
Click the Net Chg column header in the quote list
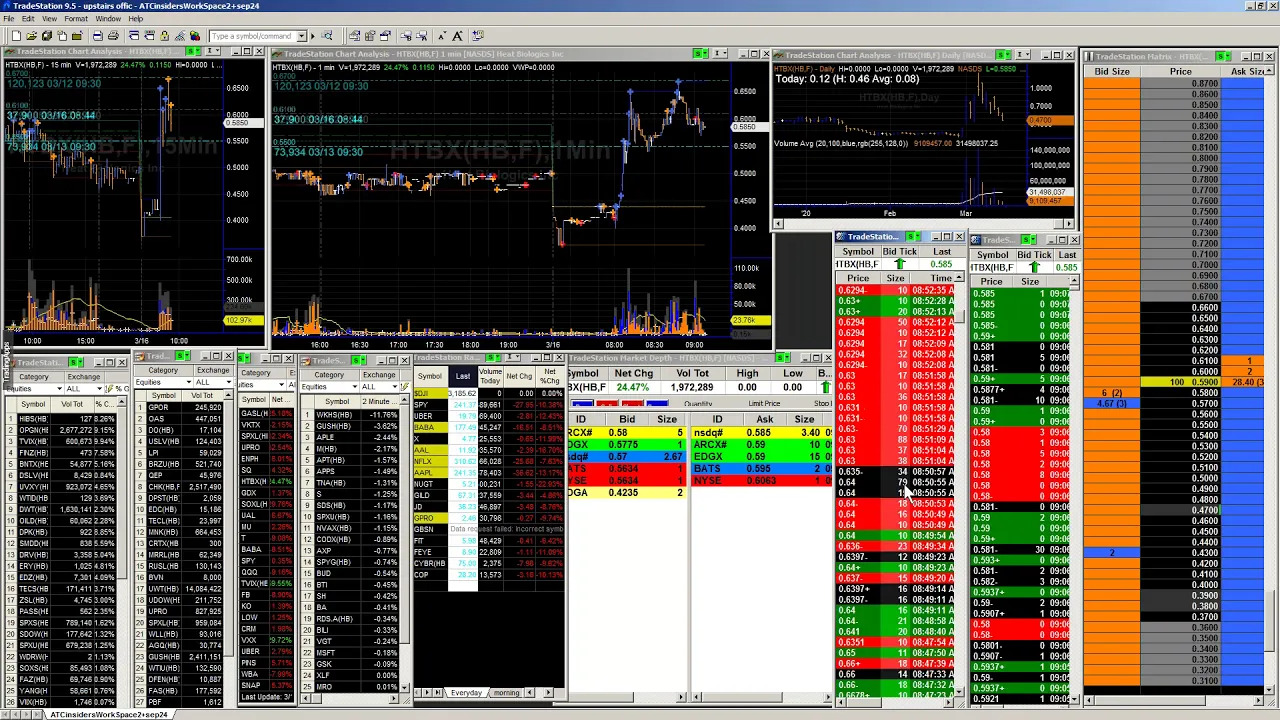click(519, 376)
